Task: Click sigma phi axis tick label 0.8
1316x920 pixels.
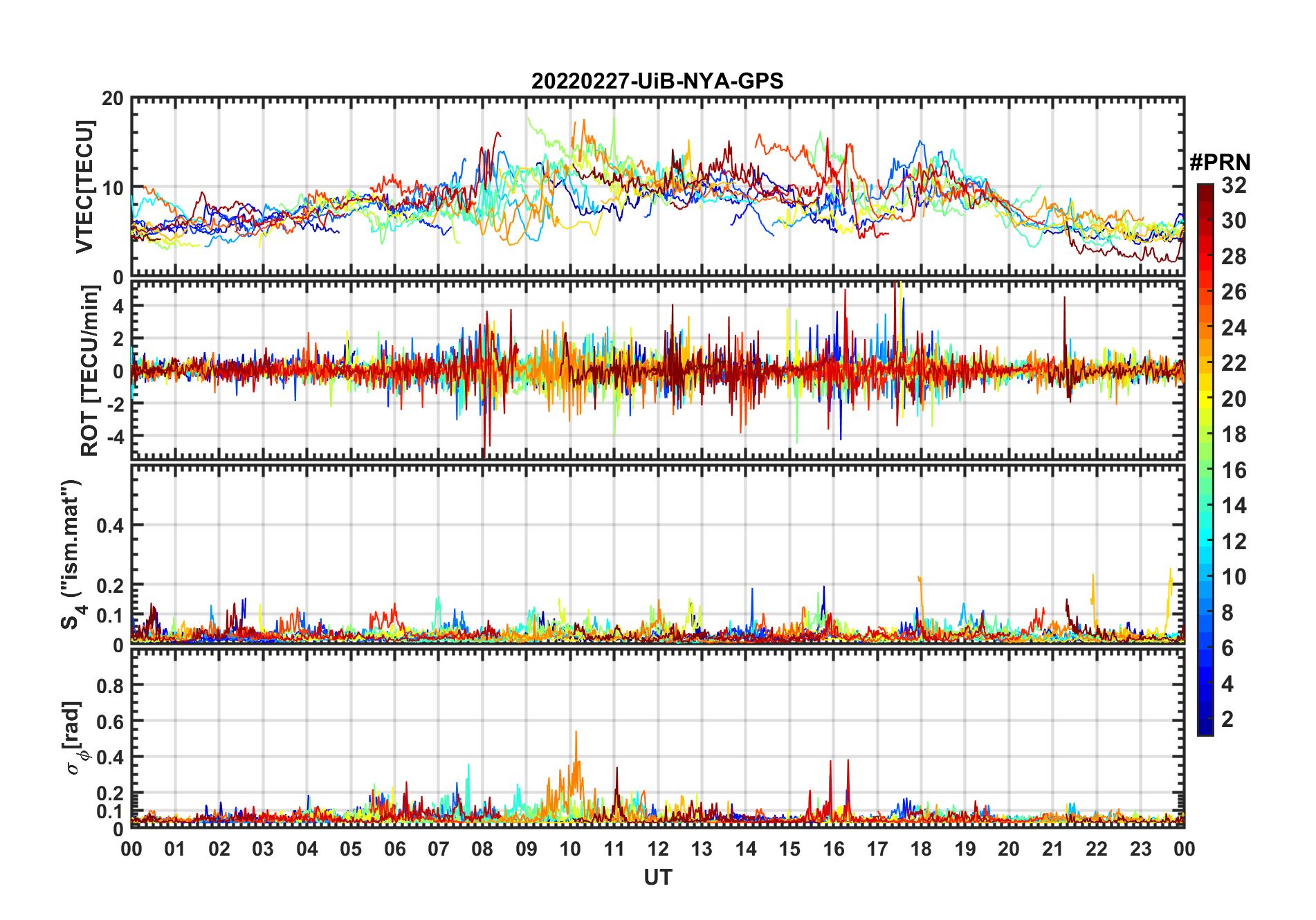Action: pyautogui.click(x=110, y=686)
